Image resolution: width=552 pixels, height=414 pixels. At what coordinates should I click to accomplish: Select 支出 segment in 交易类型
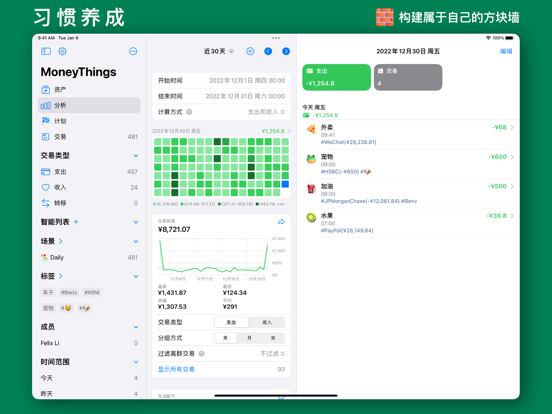(231, 322)
